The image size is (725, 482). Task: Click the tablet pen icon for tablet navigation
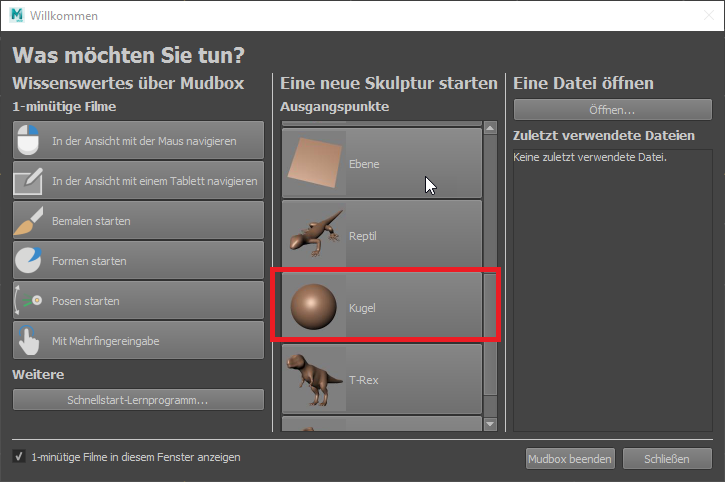(28, 180)
